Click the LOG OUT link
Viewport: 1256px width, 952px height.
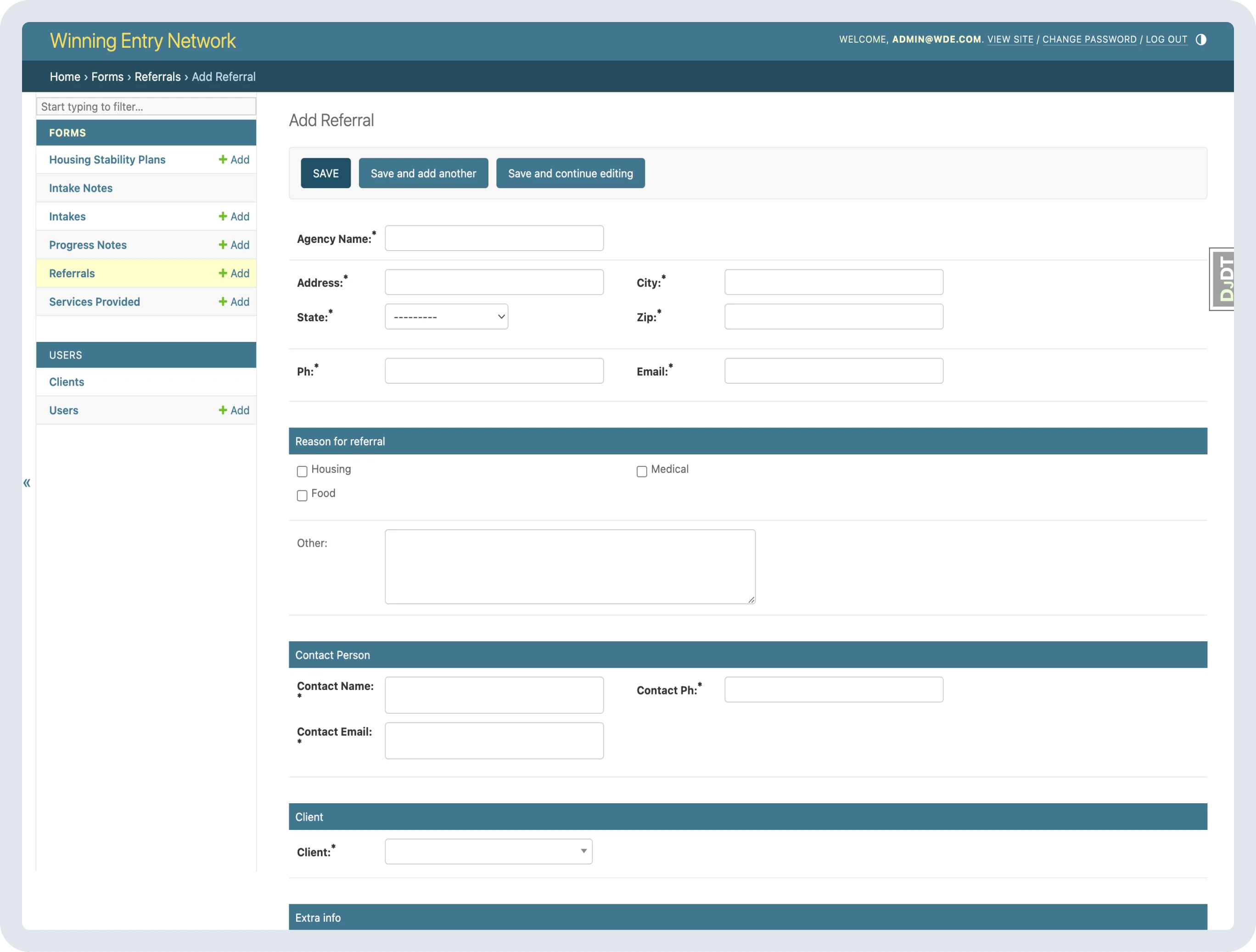click(x=1166, y=39)
